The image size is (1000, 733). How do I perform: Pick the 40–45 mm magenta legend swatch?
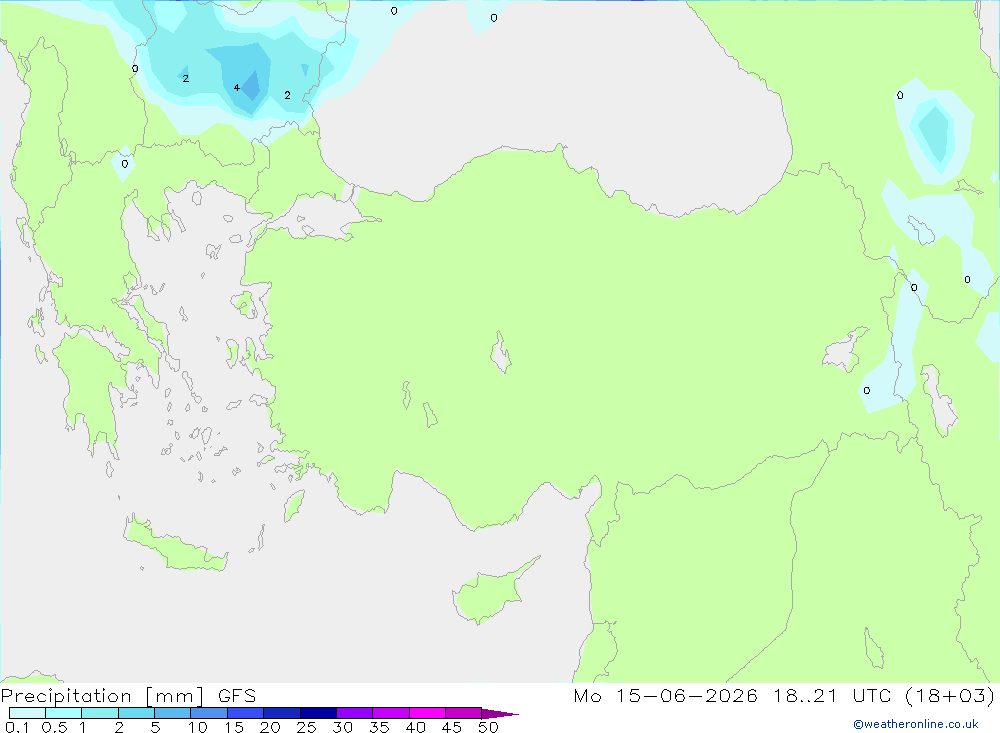[427, 713]
